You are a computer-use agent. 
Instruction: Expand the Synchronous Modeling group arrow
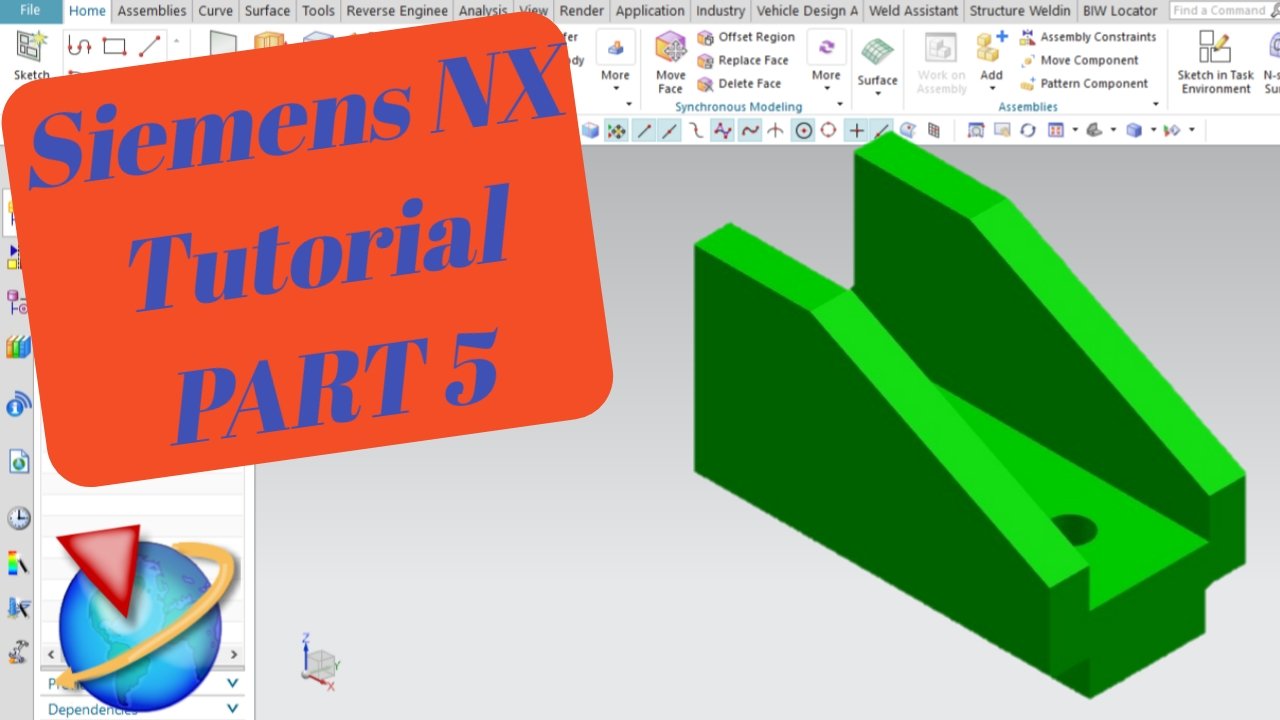841,104
